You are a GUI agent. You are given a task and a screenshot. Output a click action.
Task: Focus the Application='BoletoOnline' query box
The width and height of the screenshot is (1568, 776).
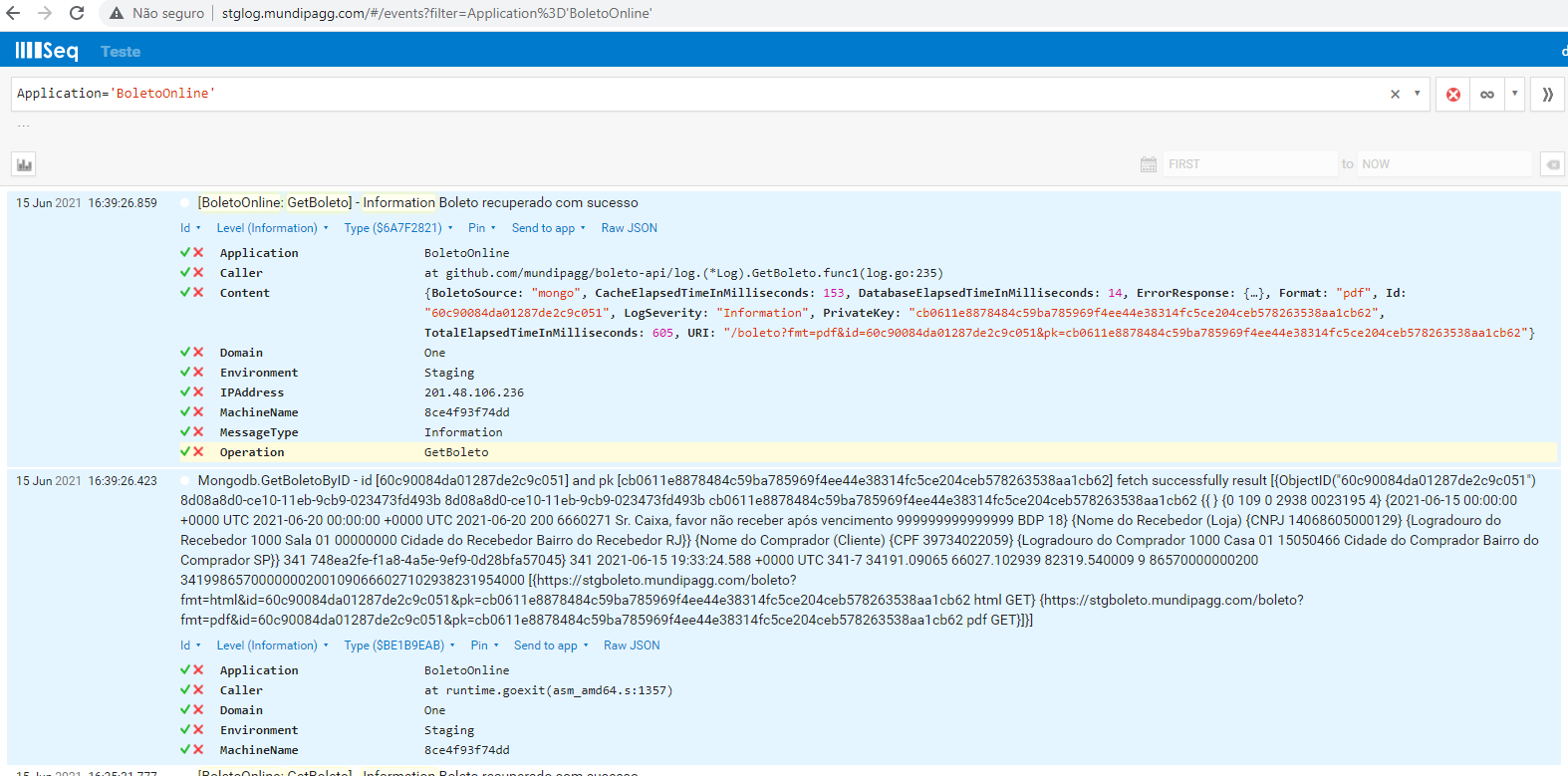point(697,94)
